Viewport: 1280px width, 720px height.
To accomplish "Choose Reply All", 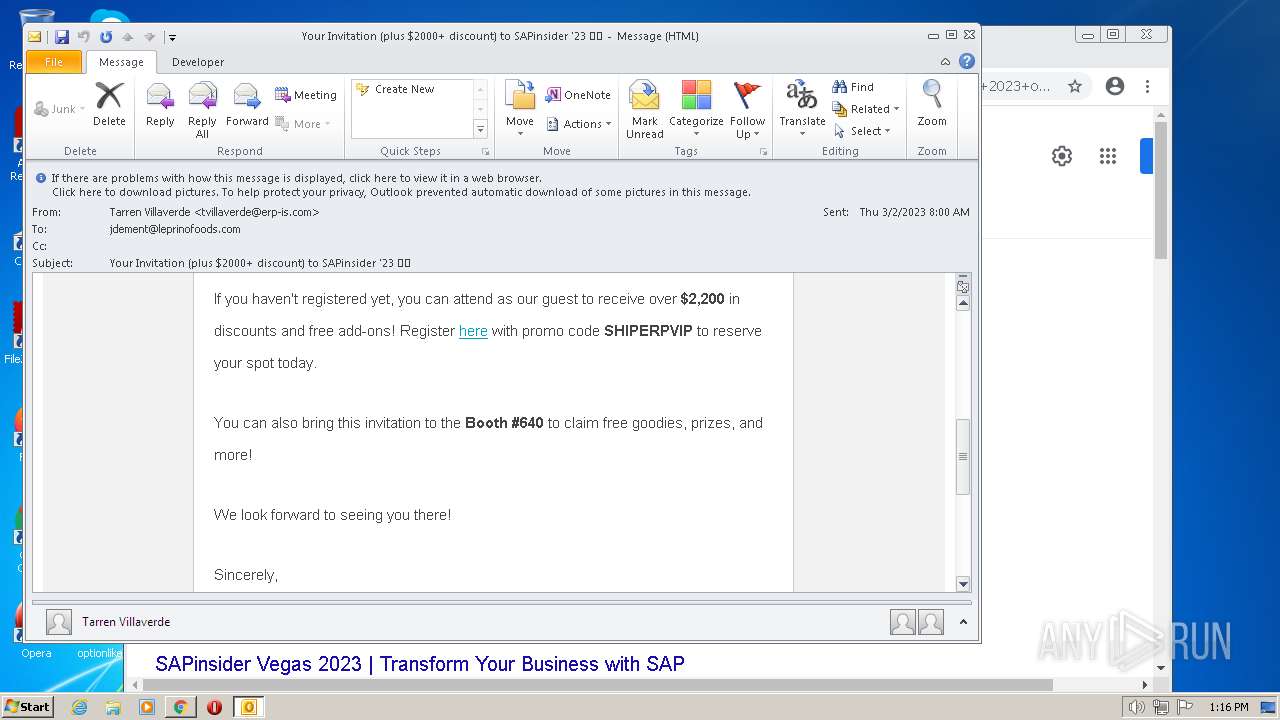I will coord(202,110).
